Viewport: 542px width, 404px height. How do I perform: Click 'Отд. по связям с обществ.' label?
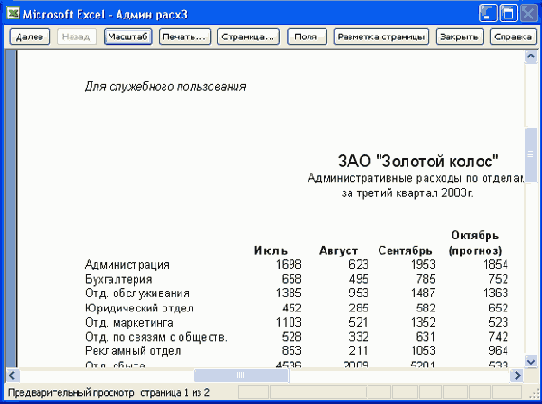pos(156,337)
